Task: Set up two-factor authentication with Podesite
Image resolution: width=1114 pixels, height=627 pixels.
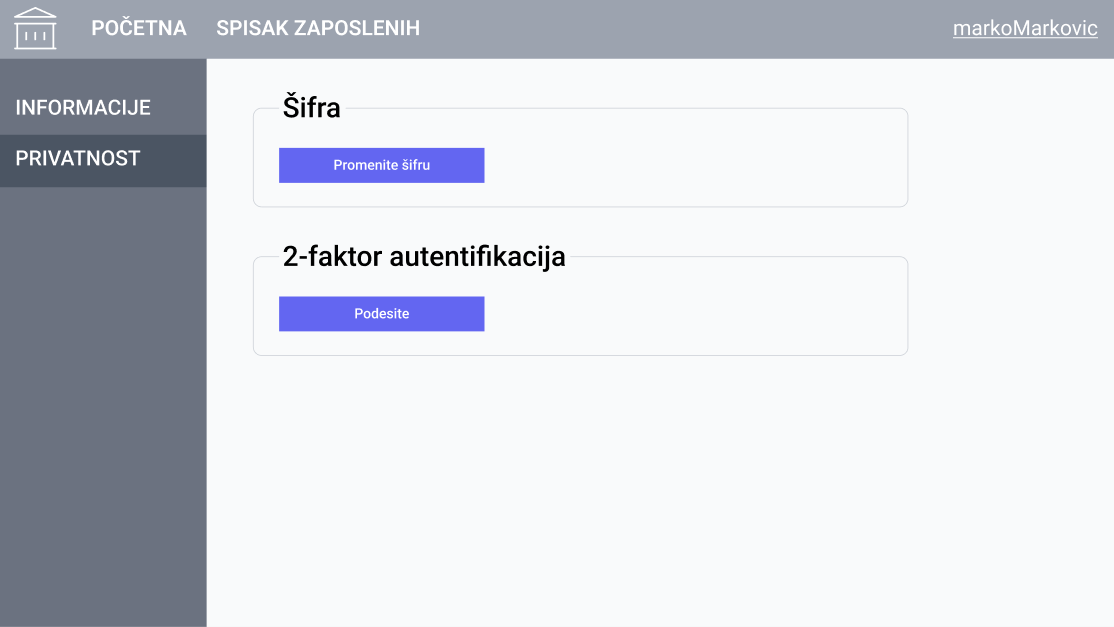Action: point(381,313)
